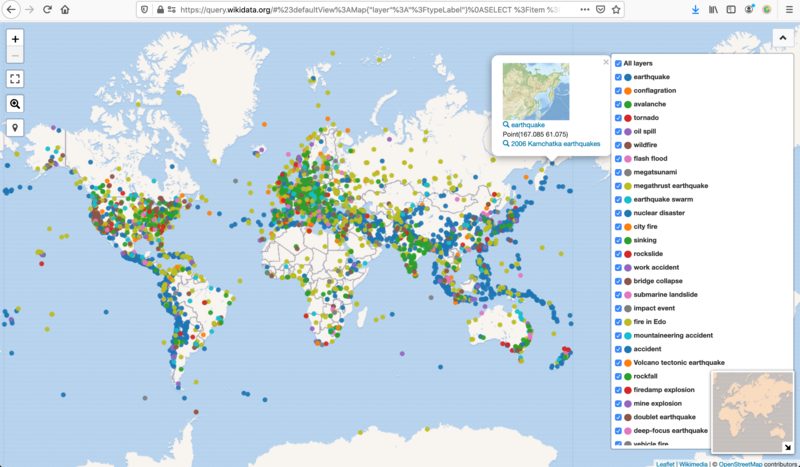The height and width of the screenshot is (467, 800).
Task: Open the browser hamburger menu
Action: (x=789, y=9)
